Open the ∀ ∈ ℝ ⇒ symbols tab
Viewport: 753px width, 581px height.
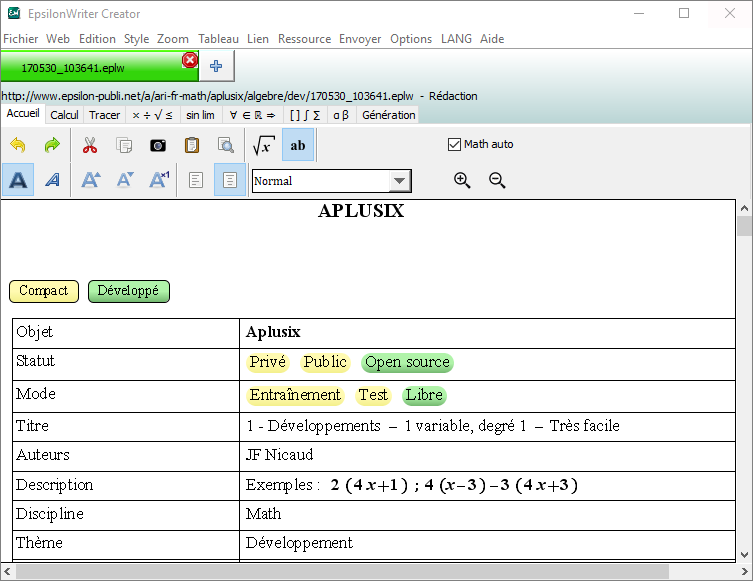click(x=252, y=115)
